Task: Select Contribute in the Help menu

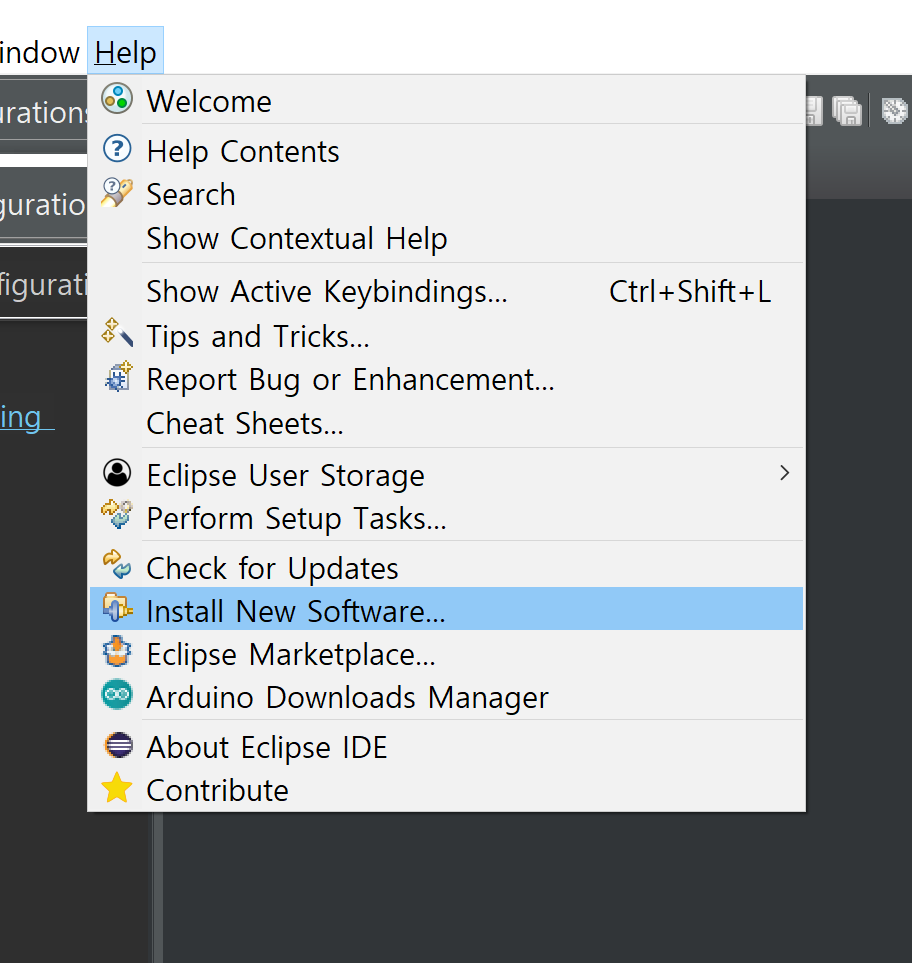Action: click(446, 790)
